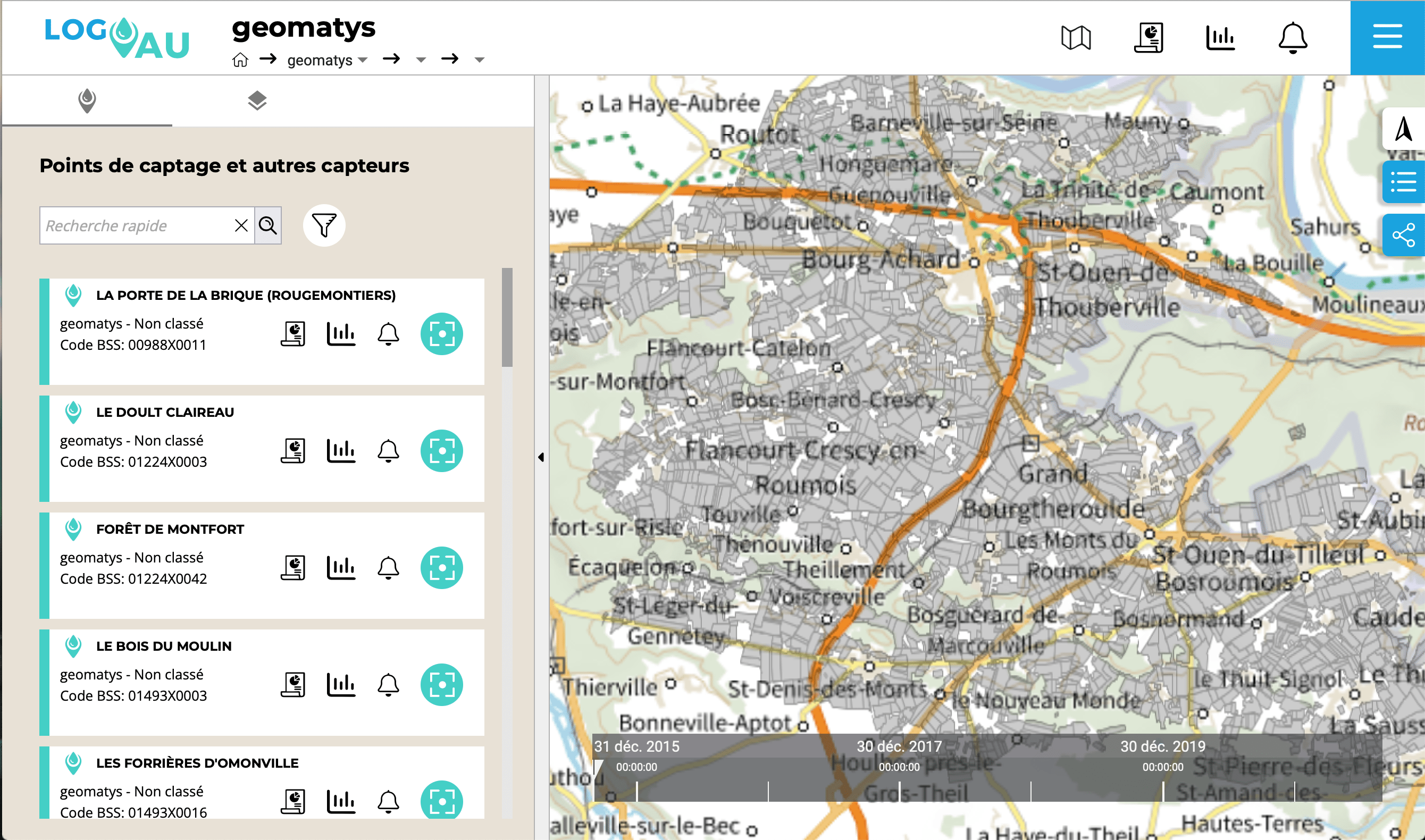Zoom map to Le Doult Claireau
The image size is (1425, 840).
(x=441, y=451)
